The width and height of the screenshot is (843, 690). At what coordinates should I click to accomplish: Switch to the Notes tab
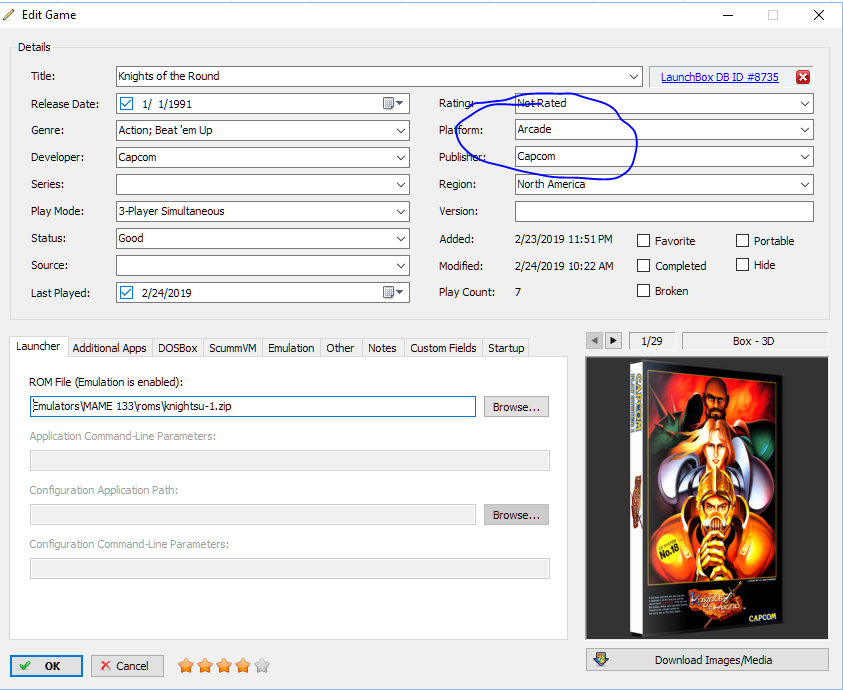coord(382,348)
